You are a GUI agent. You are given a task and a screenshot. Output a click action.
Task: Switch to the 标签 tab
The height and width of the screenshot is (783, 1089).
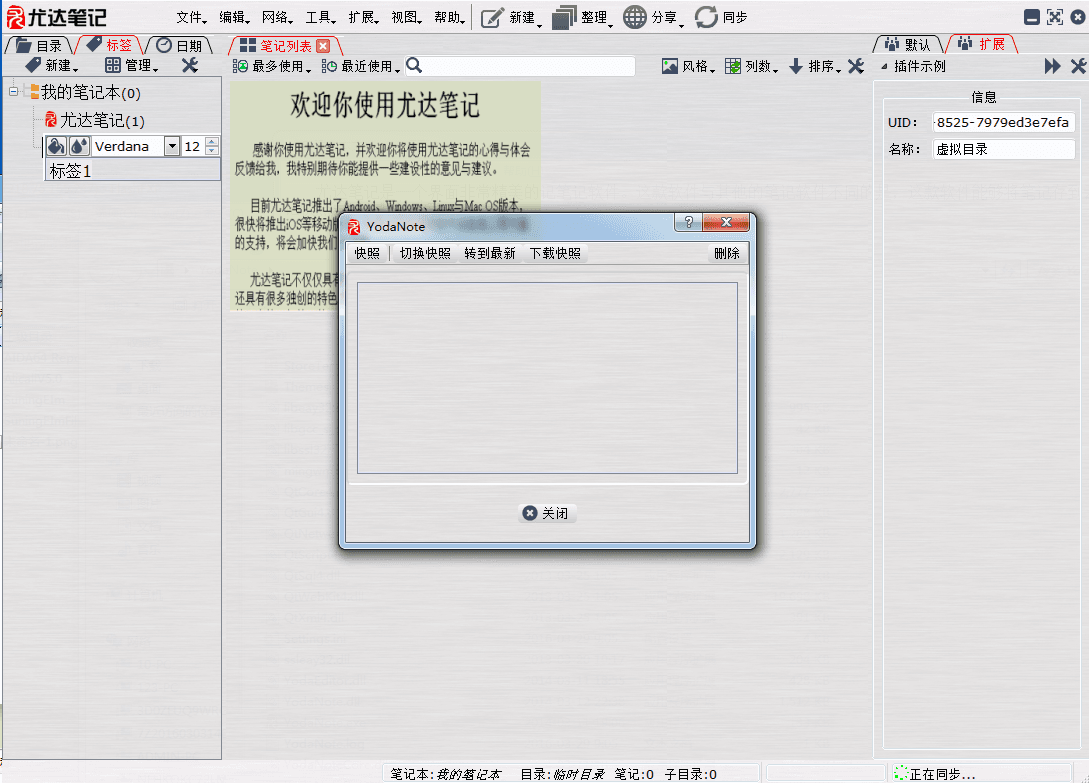point(109,45)
